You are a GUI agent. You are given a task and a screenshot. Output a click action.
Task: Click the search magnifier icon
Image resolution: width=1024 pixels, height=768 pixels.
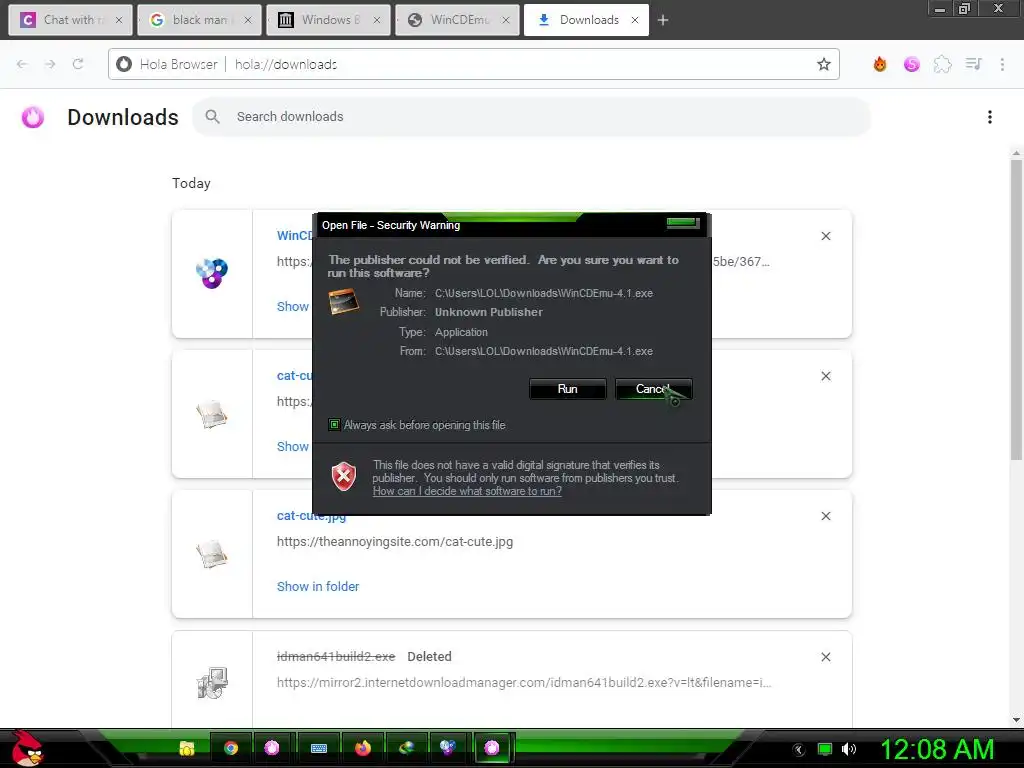coord(212,117)
